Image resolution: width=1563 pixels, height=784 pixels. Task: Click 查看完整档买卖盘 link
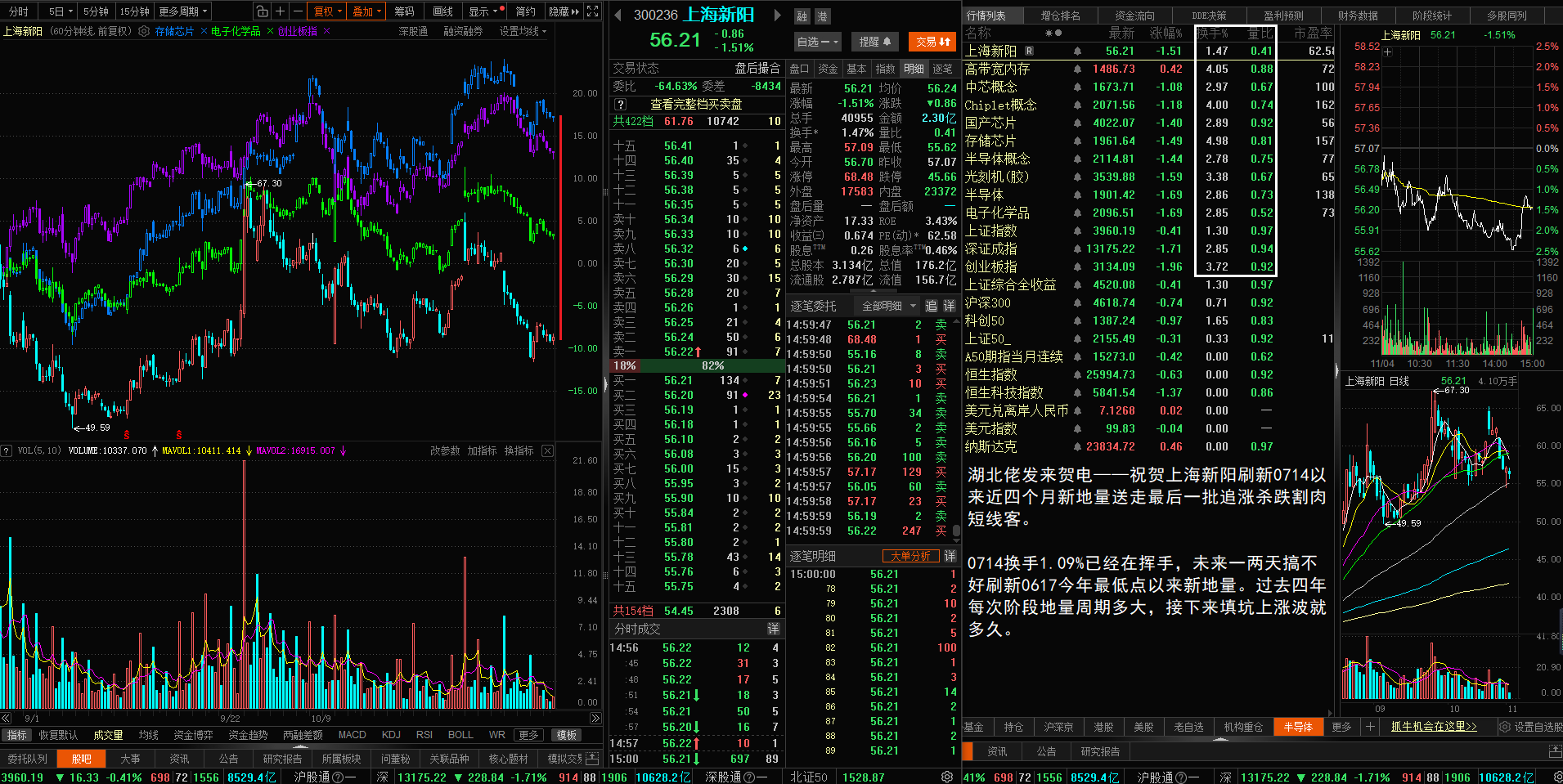[696, 105]
